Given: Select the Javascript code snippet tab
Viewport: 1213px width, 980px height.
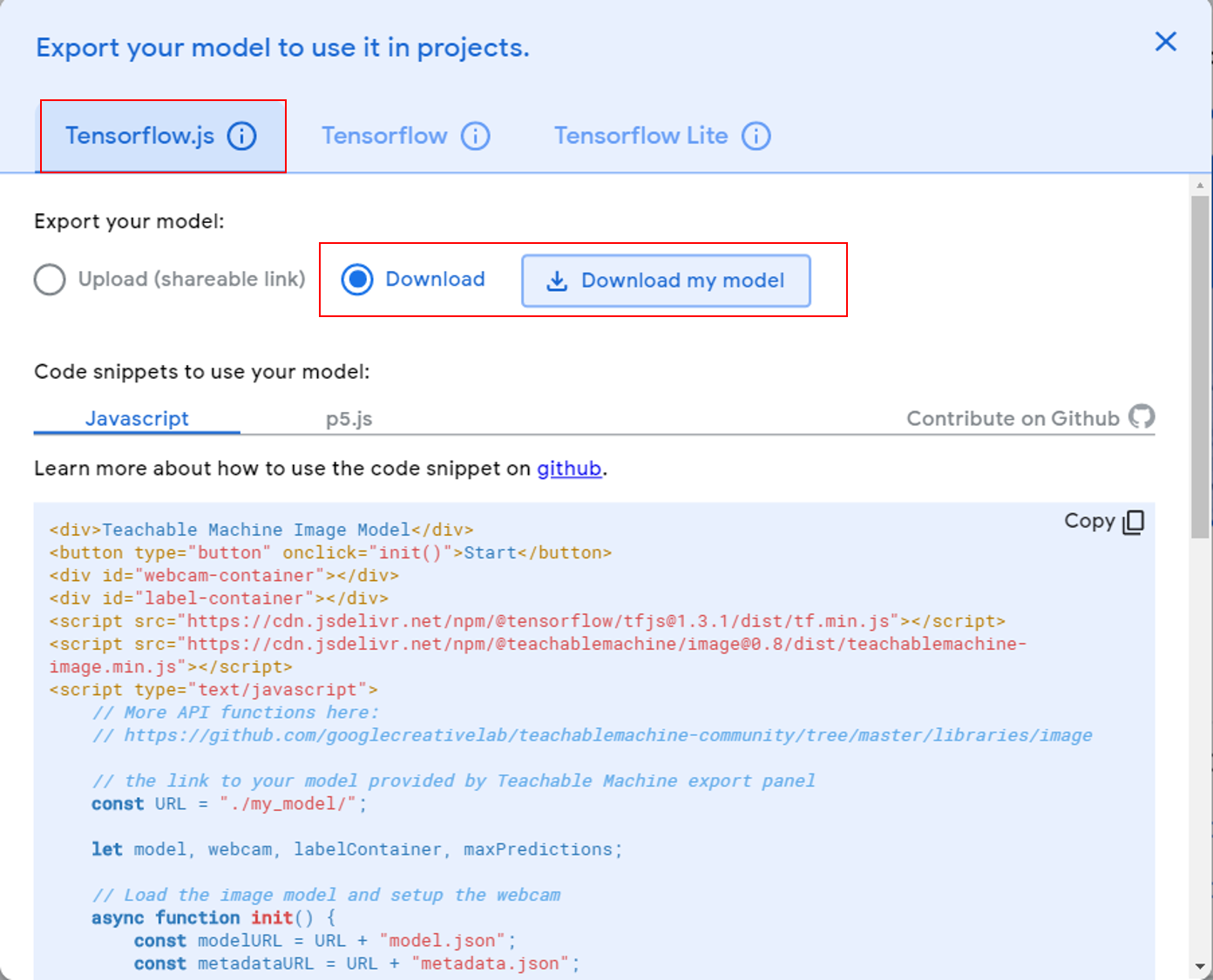Looking at the screenshot, I should (137, 418).
